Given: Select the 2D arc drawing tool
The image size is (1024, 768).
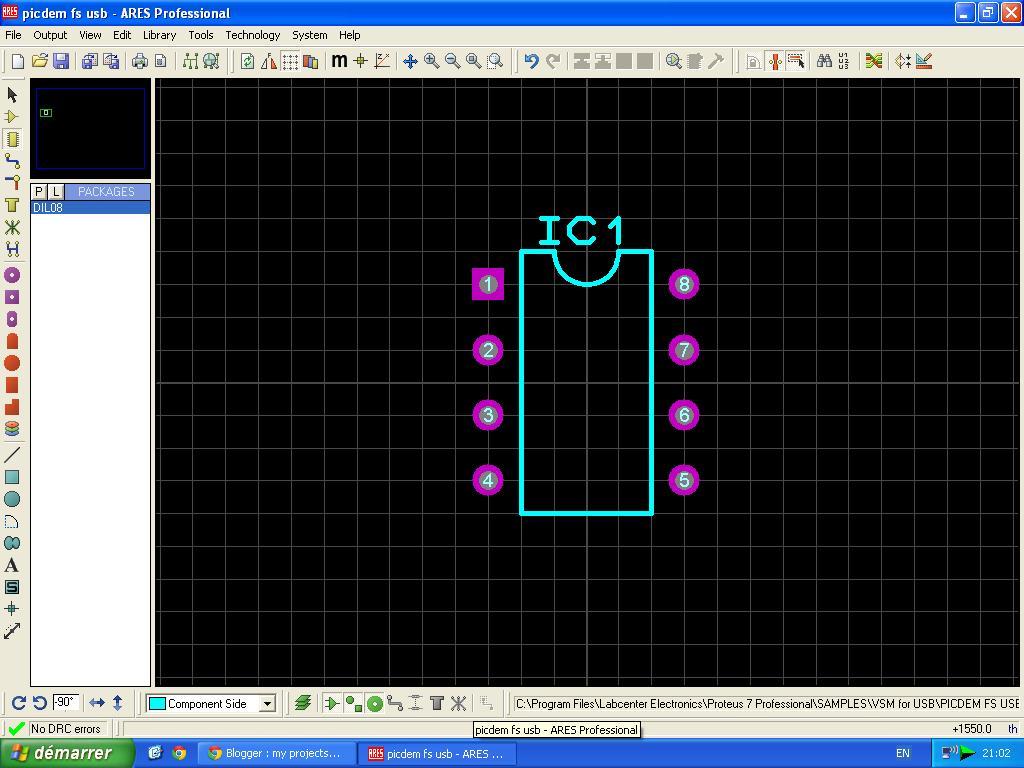Looking at the screenshot, I should point(12,521).
